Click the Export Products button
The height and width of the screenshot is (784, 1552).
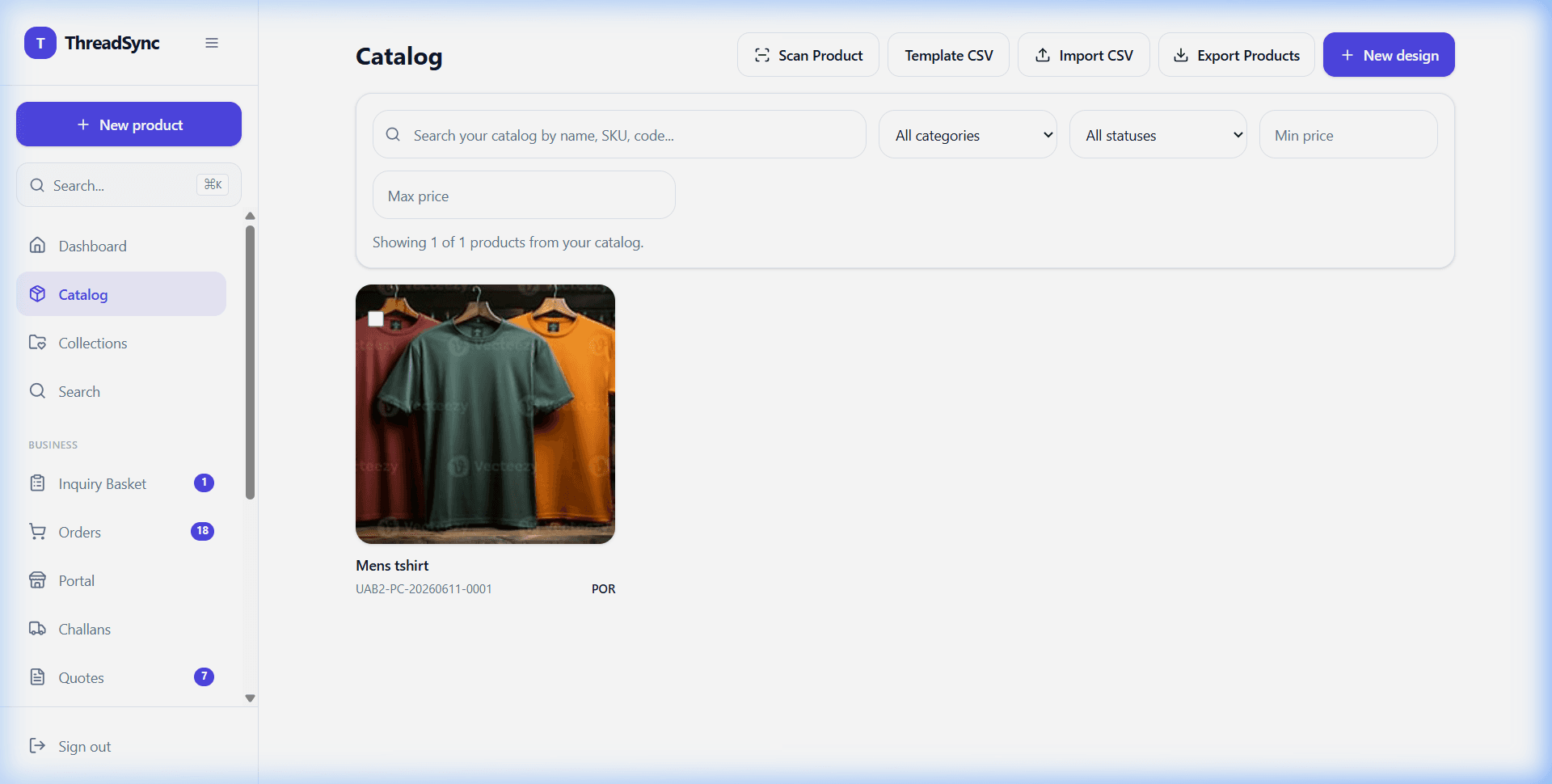1237,55
